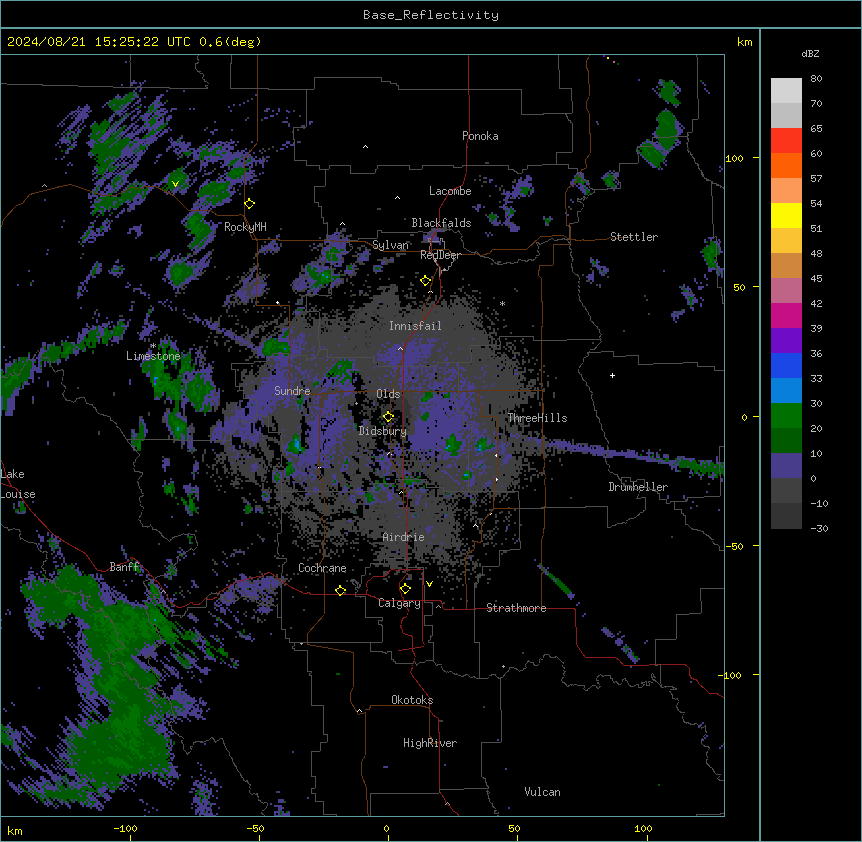Click the km unit label at bottom left
This screenshot has width=862, height=842.
(x=15, y=830)
